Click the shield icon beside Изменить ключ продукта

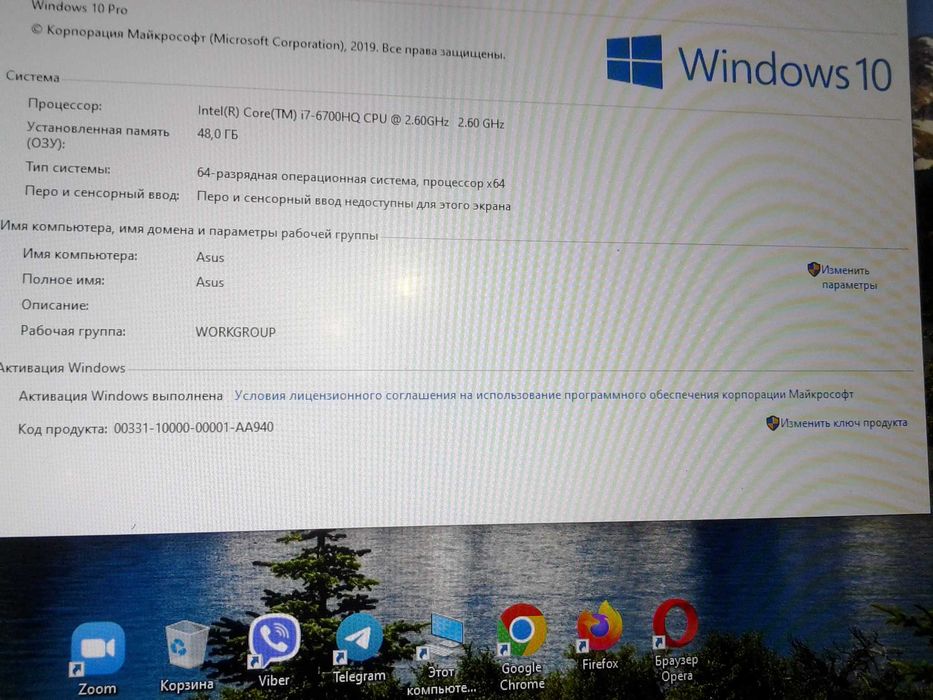point(772,423)
